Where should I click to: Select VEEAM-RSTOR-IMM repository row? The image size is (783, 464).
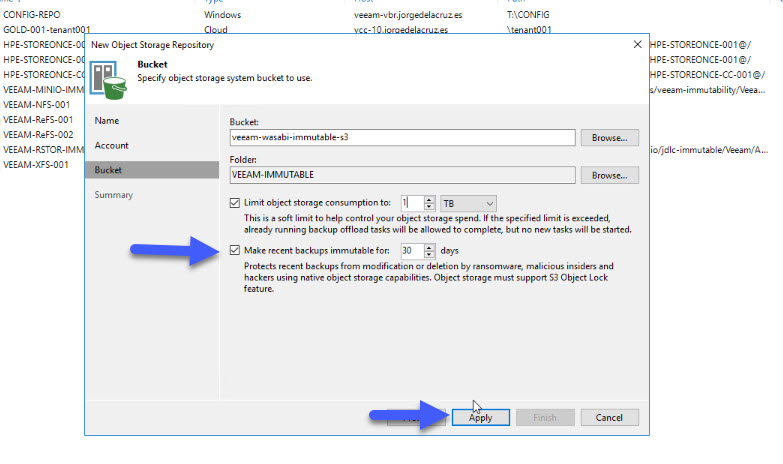(x=43, y=150)
